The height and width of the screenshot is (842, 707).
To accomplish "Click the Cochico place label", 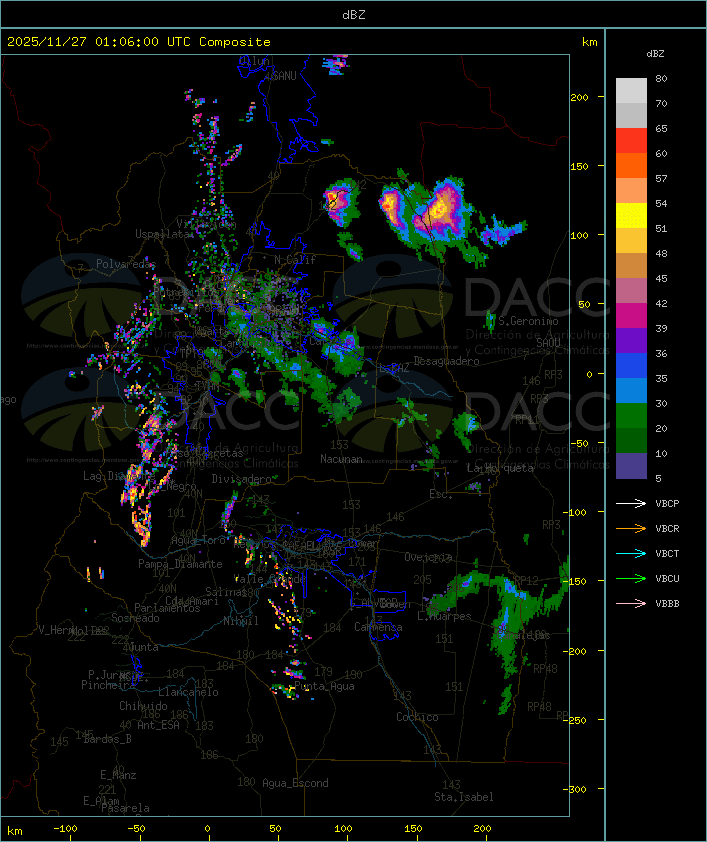I will tap(417, 717).
